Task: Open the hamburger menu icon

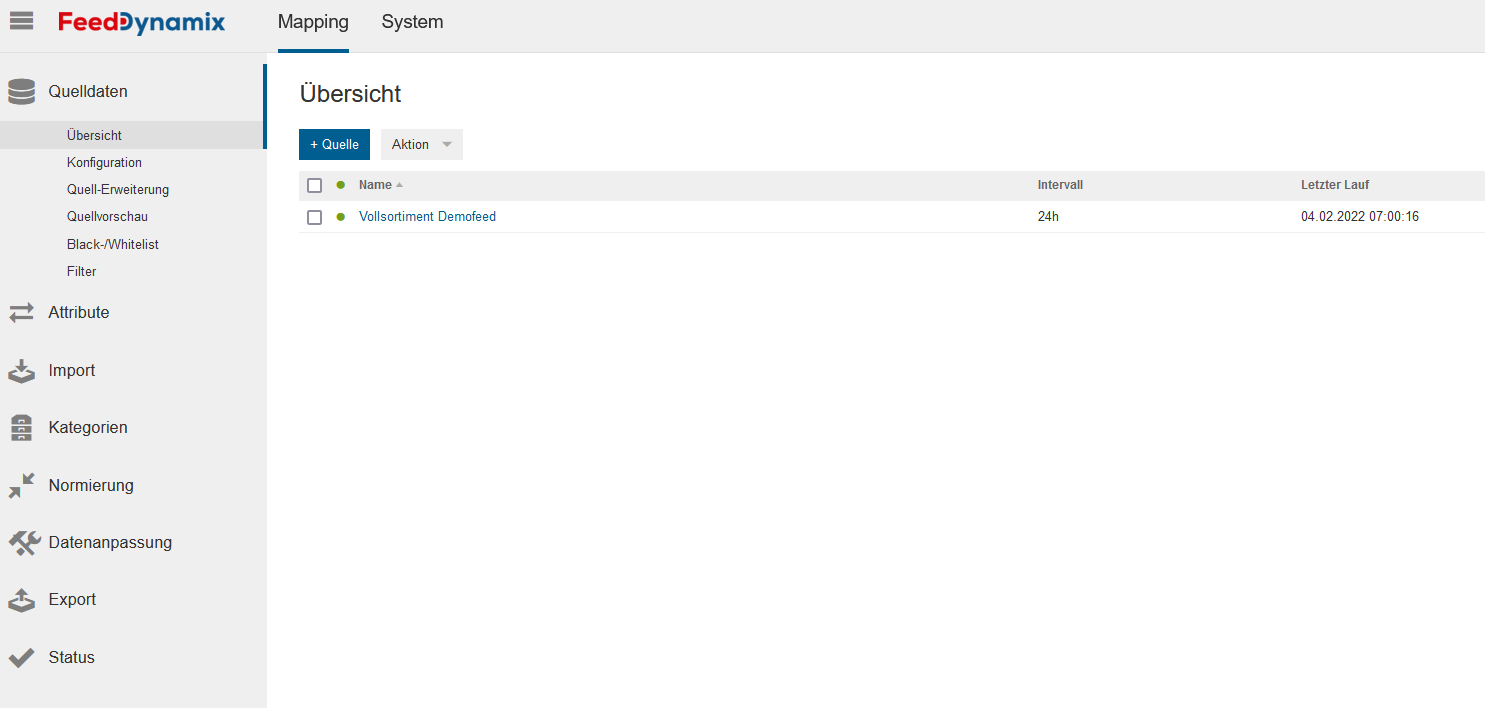Action: (21, 21)
